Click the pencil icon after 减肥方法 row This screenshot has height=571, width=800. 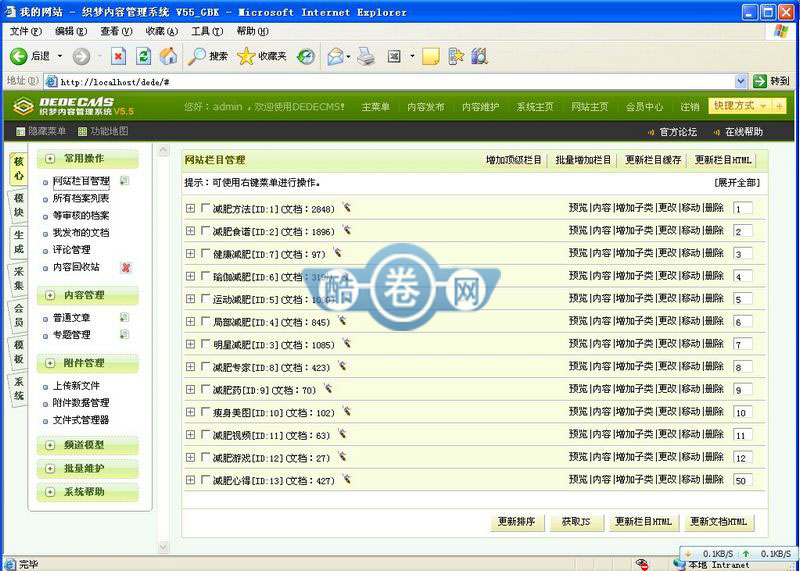pyautogui.click(x=347, y=207)
